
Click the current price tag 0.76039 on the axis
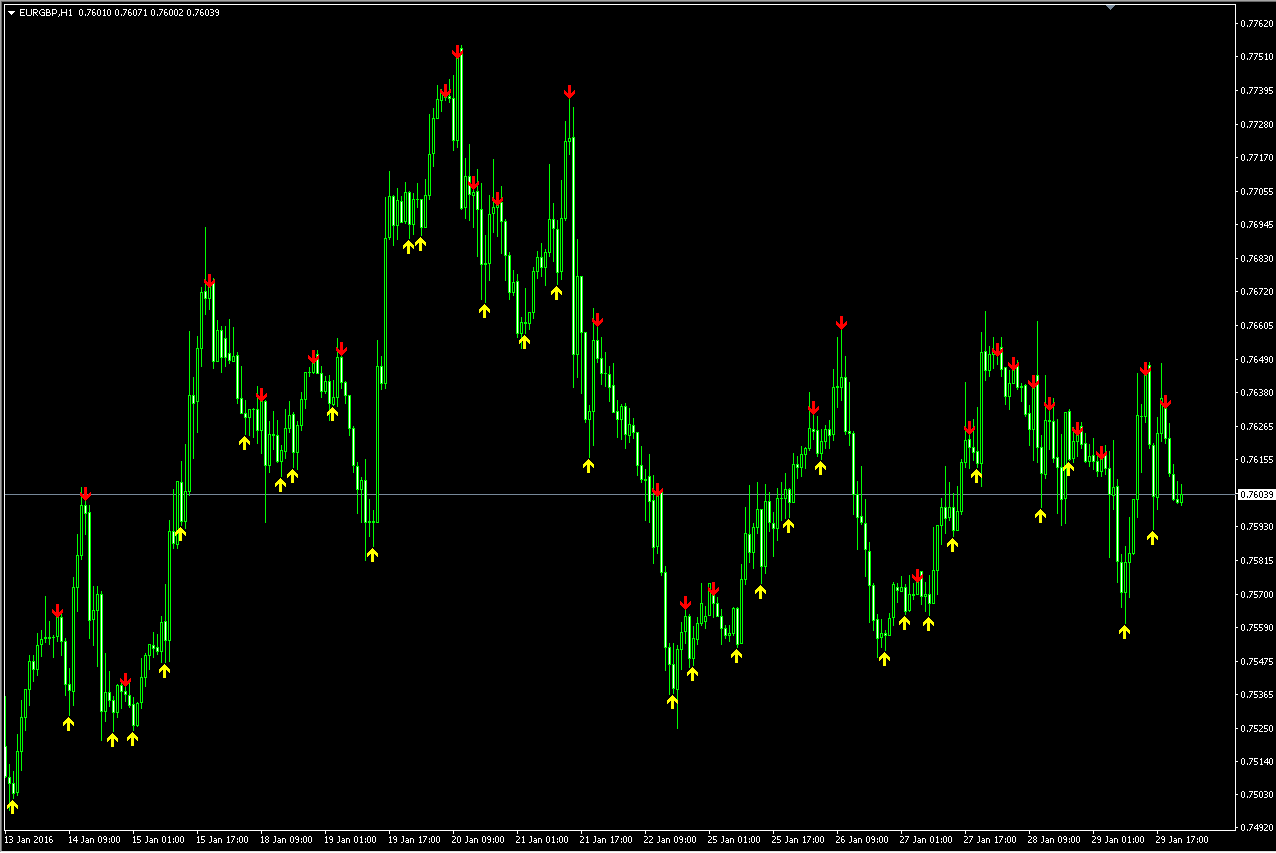pyautogui.click(x=1256, y=494)
